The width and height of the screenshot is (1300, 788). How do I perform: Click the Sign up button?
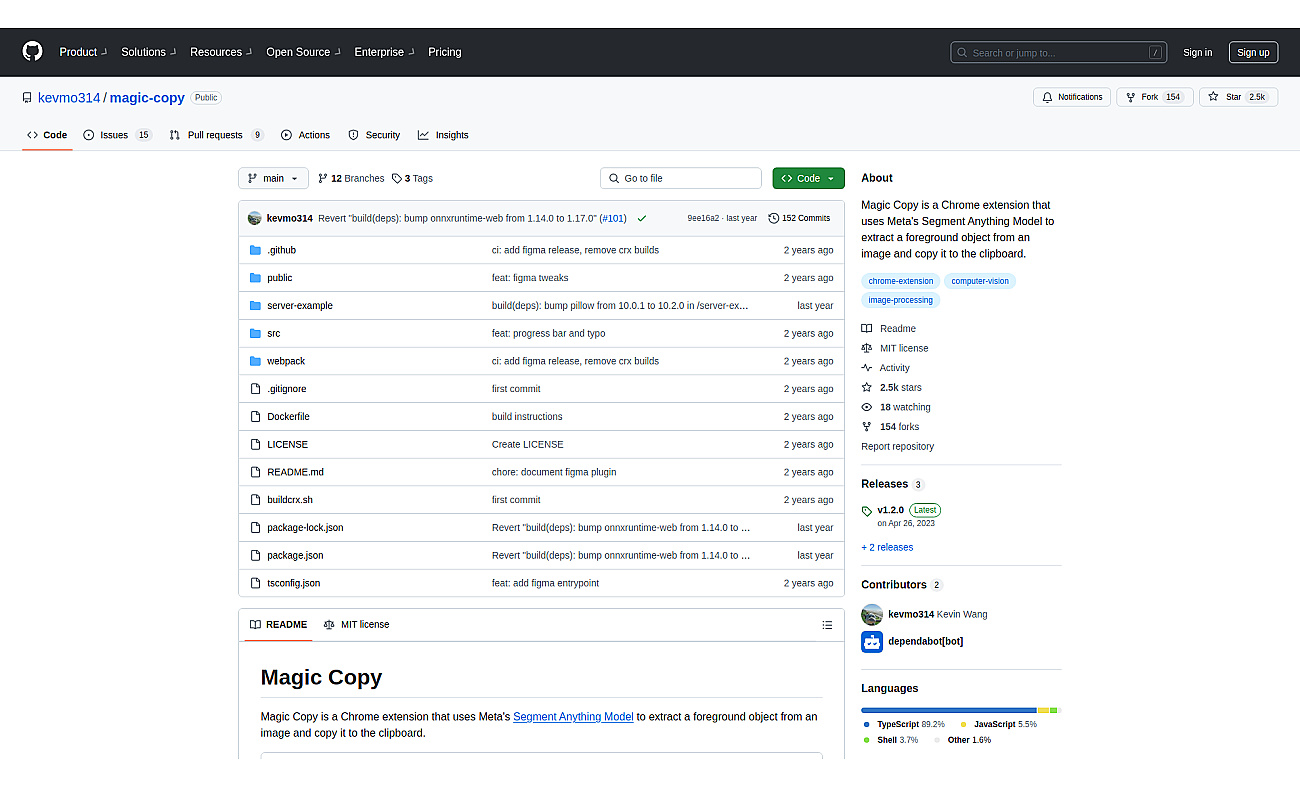[x=1253, y=53]
